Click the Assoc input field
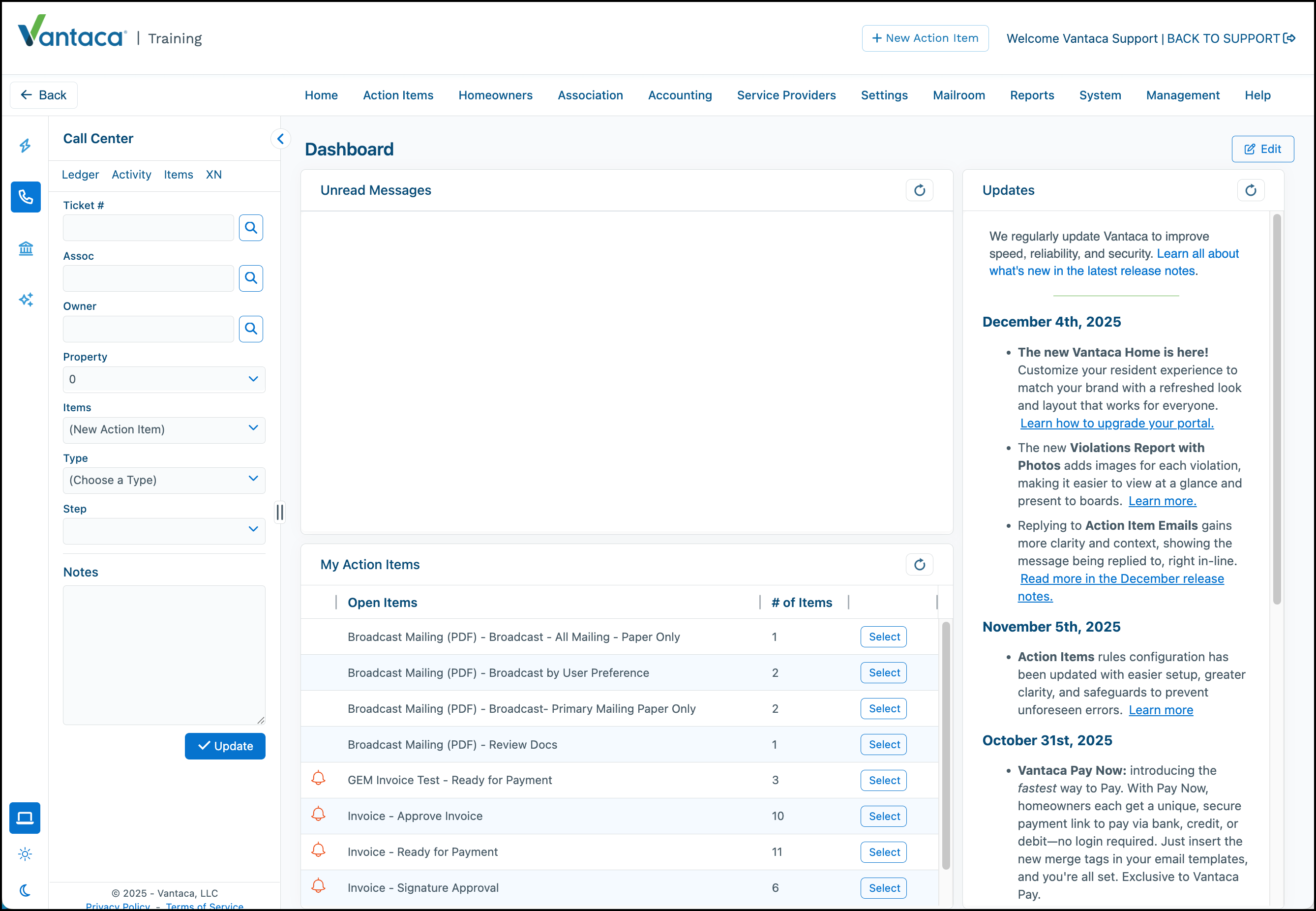Image resolution: width=1316 pixels, height=911 pixels. [149, 278]
